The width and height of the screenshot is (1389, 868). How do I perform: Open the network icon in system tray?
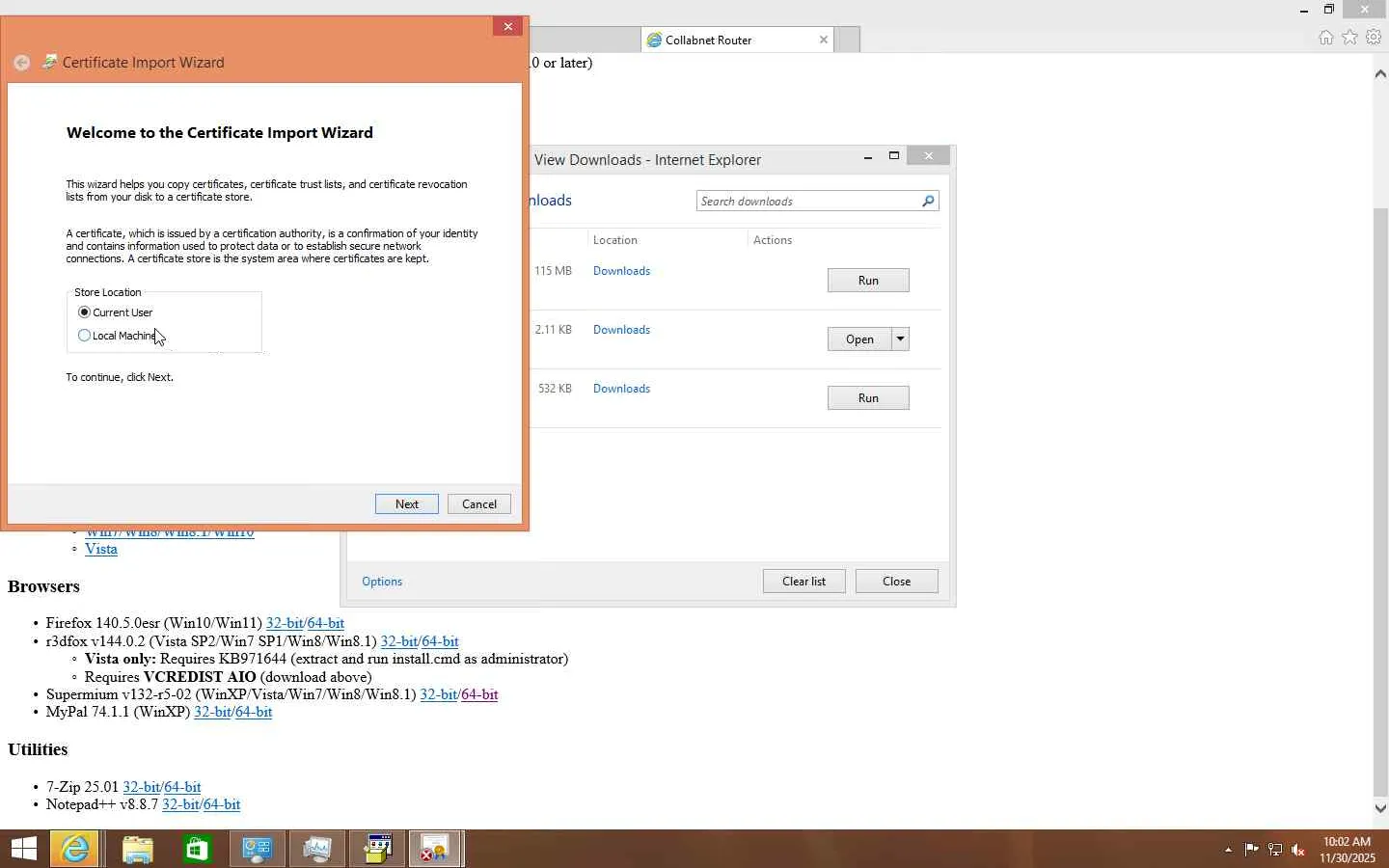point(1275,850)
